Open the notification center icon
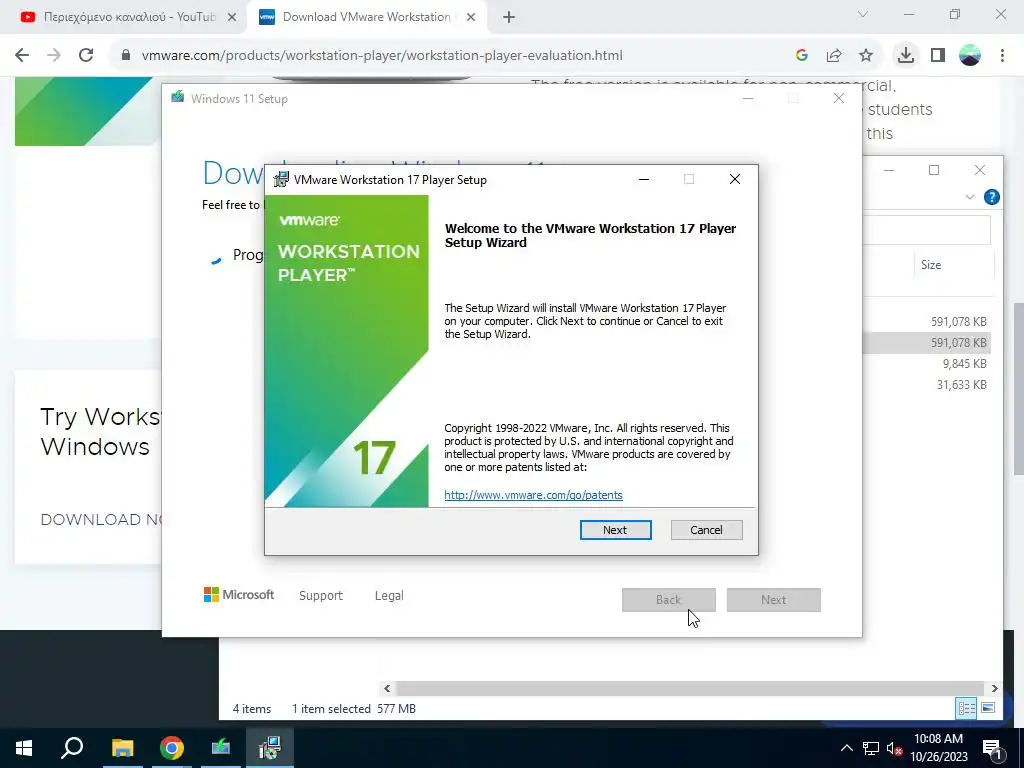 coord(993,748)
